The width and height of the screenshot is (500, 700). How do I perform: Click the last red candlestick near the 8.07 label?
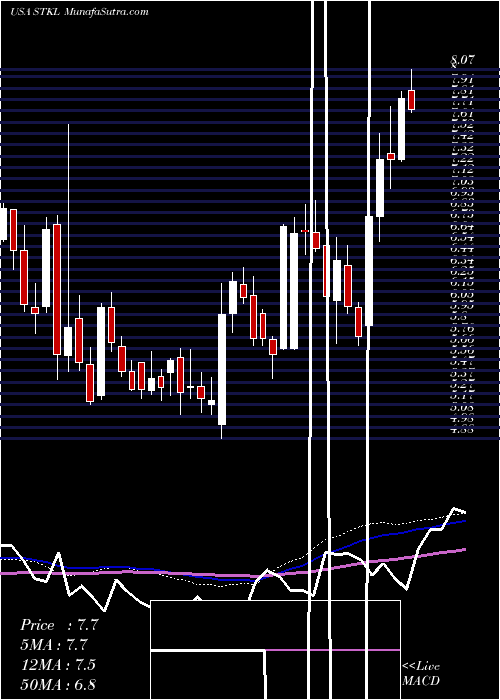pos(412,100)
